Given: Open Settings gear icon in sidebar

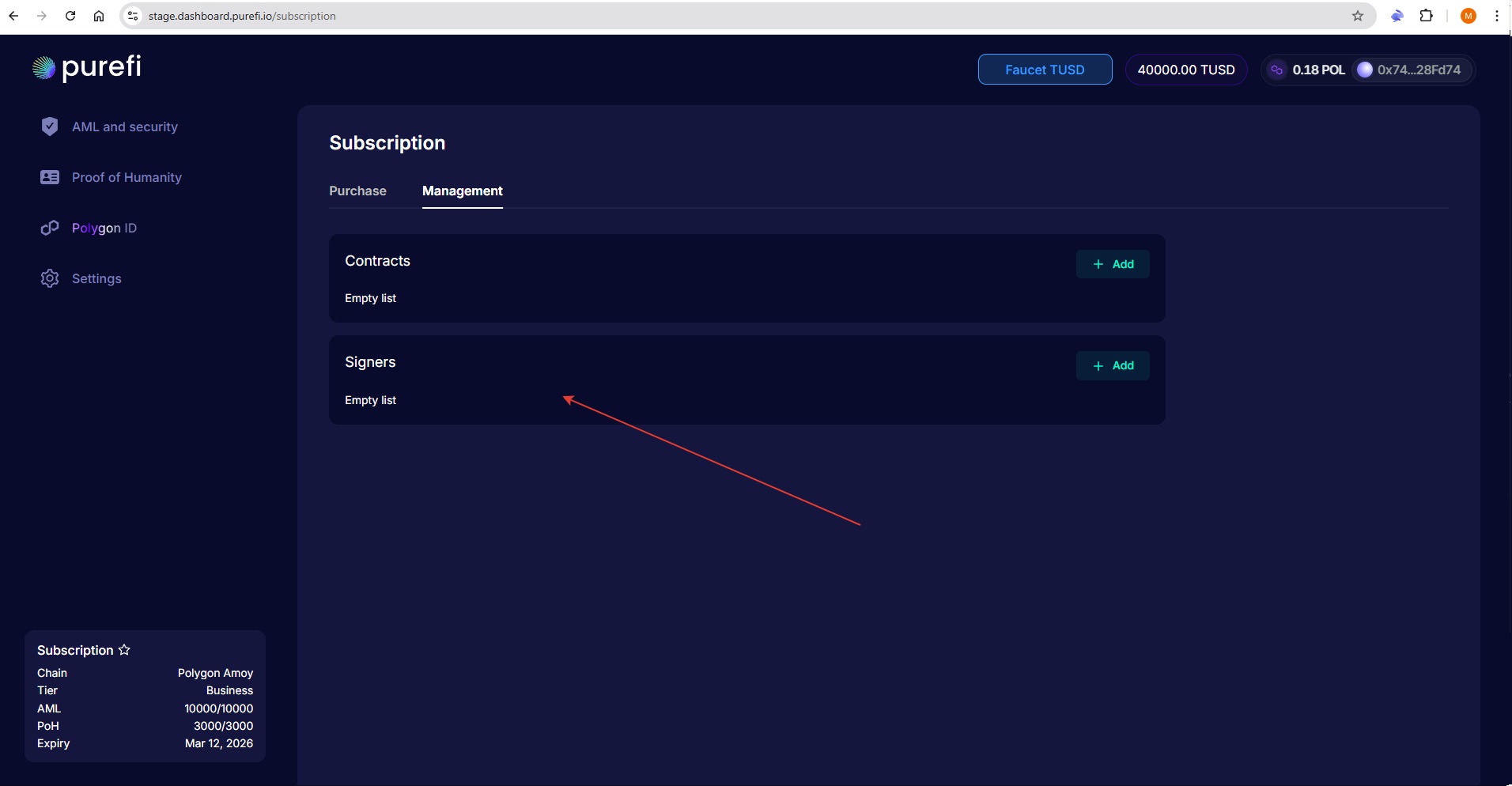Looking at the screenshot, I should [x=50, y=278].
